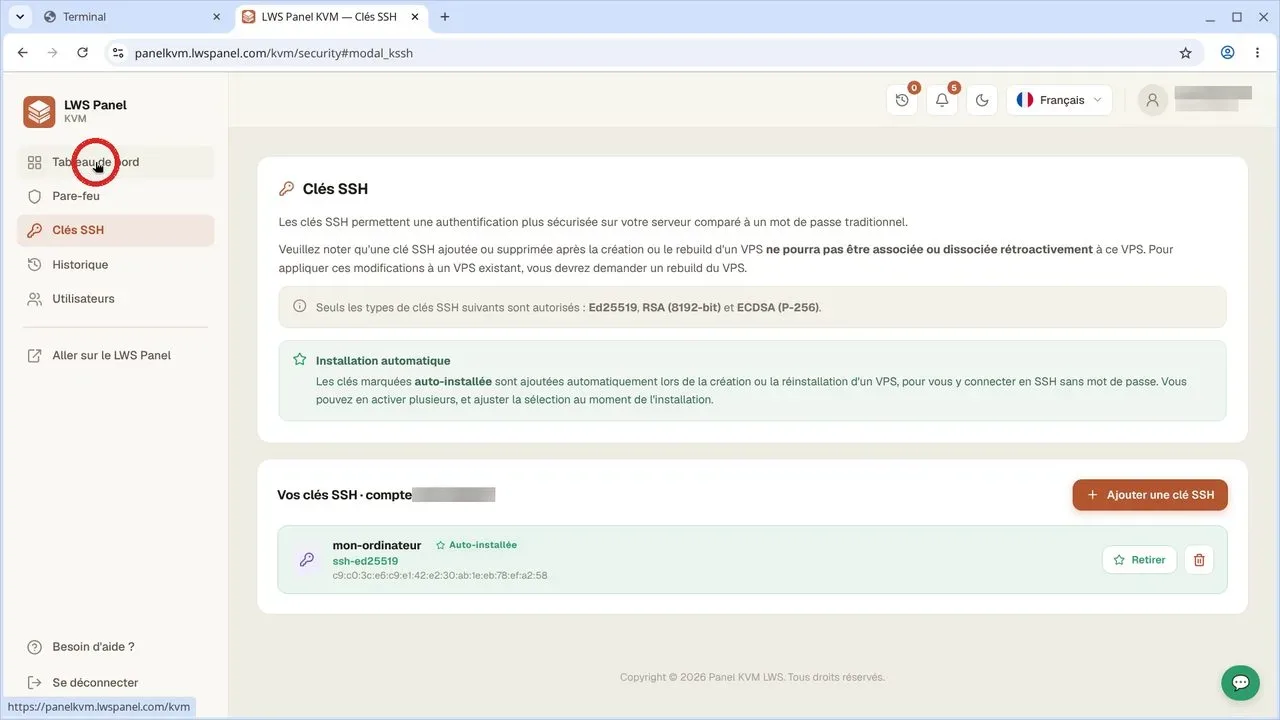The image size is (1280, 720).
Task: Toggle dark mode moon icon
Action: [982, 100]
